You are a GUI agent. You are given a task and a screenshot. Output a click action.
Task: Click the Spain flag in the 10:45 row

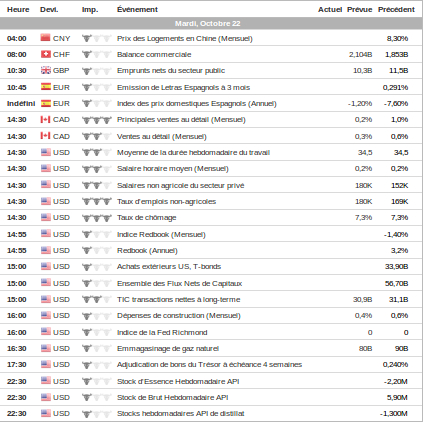tap(46, 87)
